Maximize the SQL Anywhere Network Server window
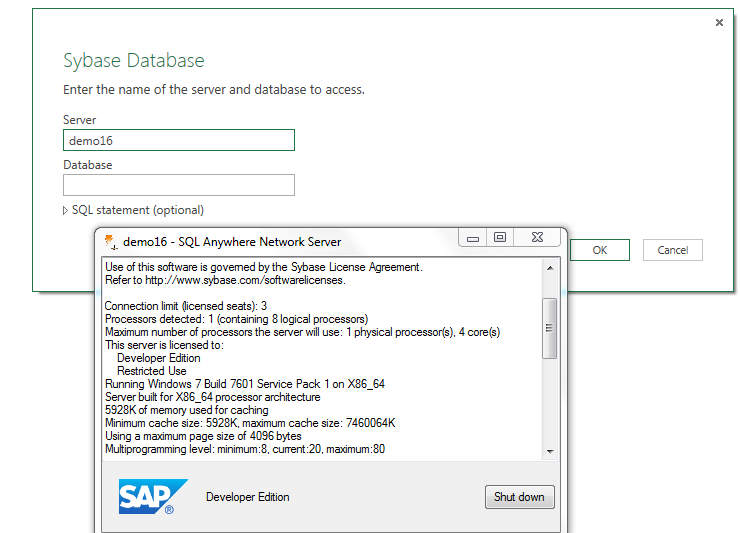Screen dimensions: 740x533 point(500,238)
